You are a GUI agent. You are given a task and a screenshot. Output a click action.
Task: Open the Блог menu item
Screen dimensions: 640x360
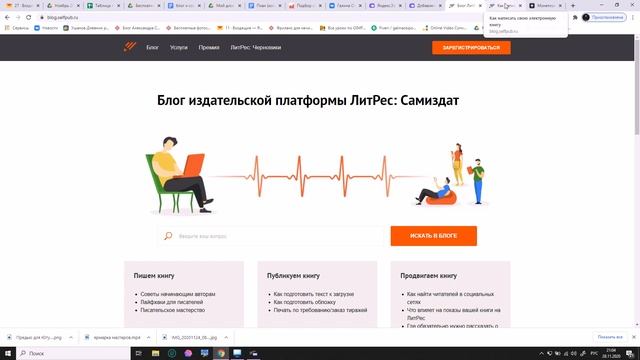click(x=152, y=47)
